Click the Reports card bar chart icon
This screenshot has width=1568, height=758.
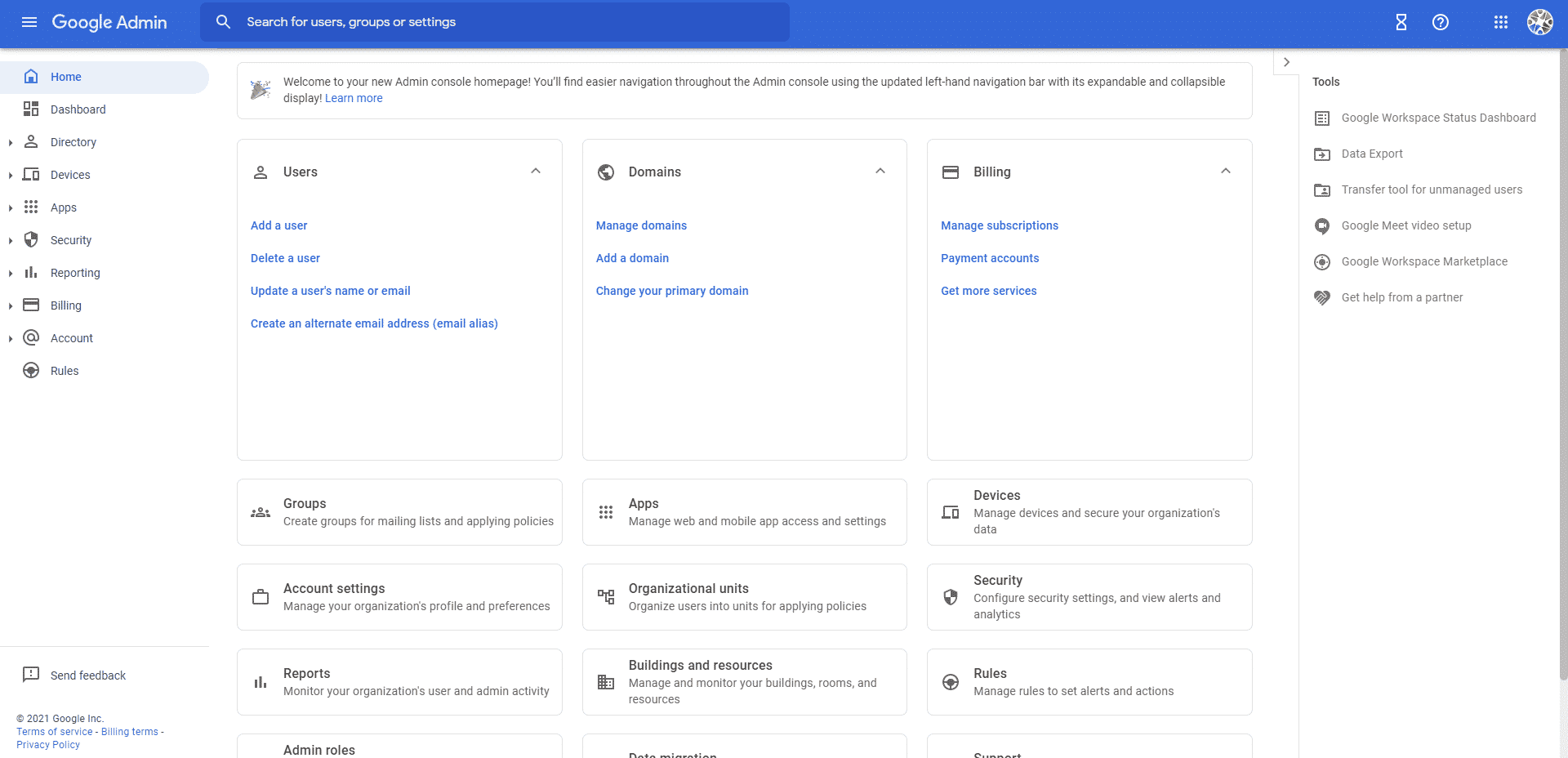pyautogui.click(x=261, y=682)
